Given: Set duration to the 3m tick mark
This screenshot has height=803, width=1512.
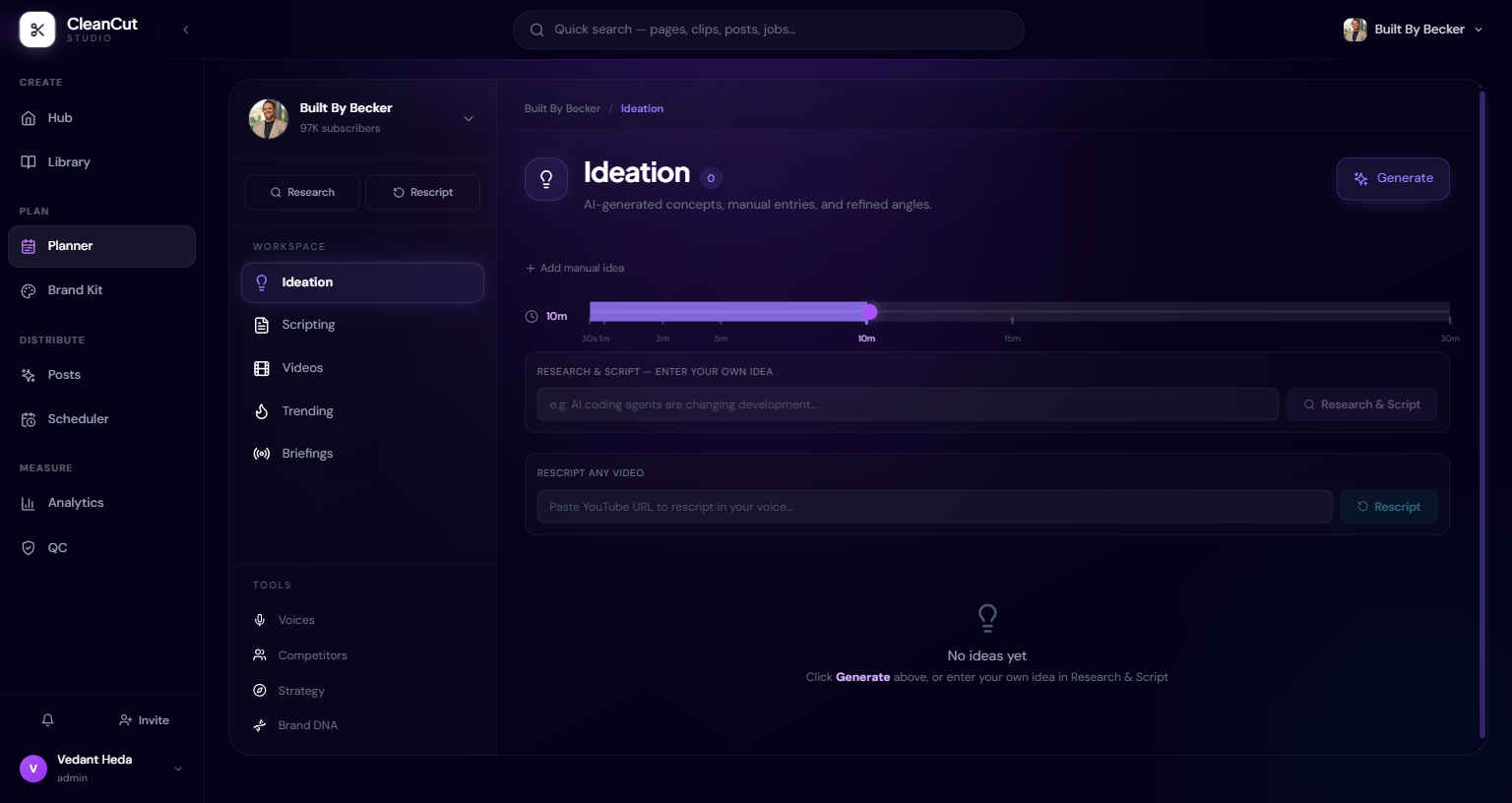Looking at the screenshot, I should 662,320.
